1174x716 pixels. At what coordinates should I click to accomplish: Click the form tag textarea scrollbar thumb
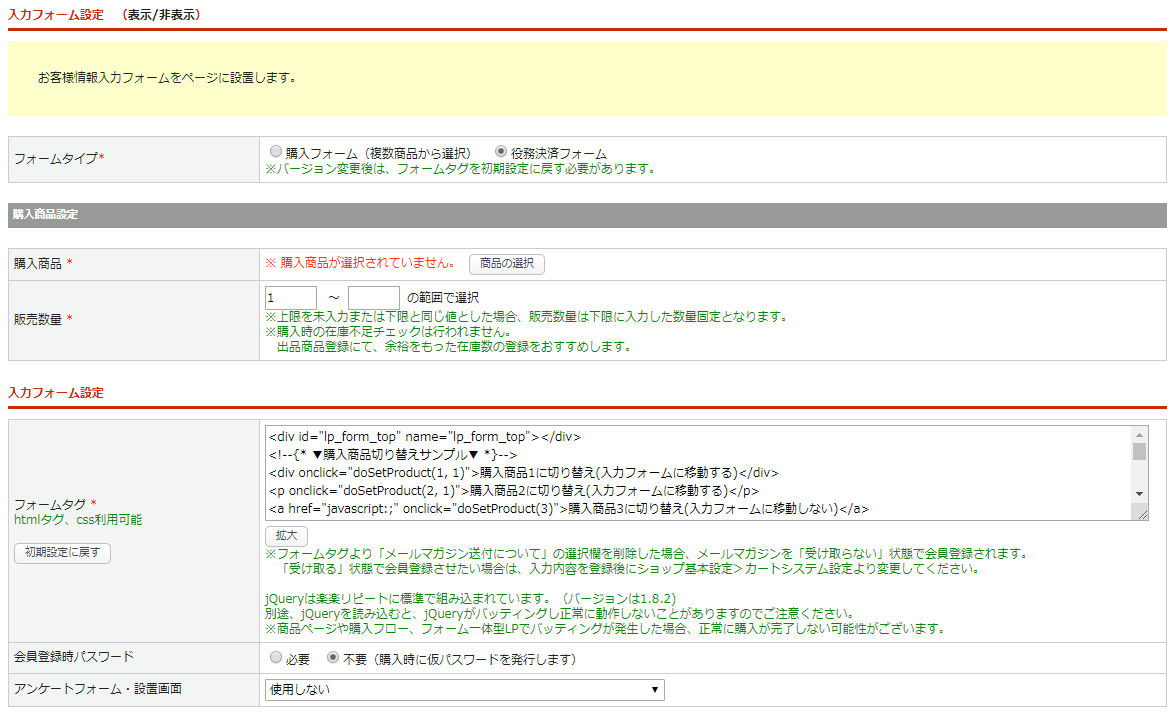pos(1139,452)
